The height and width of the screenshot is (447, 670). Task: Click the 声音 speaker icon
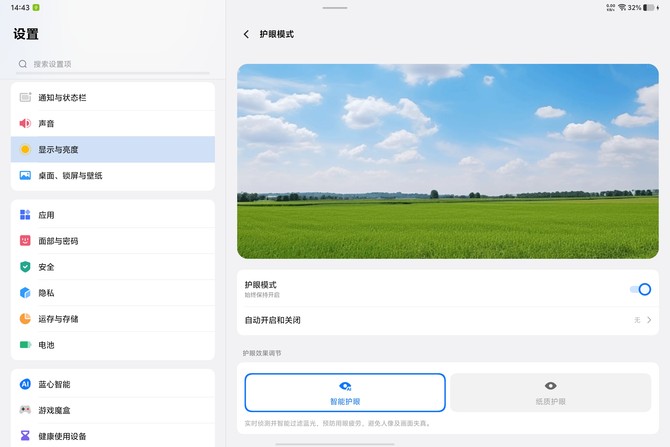25,124
